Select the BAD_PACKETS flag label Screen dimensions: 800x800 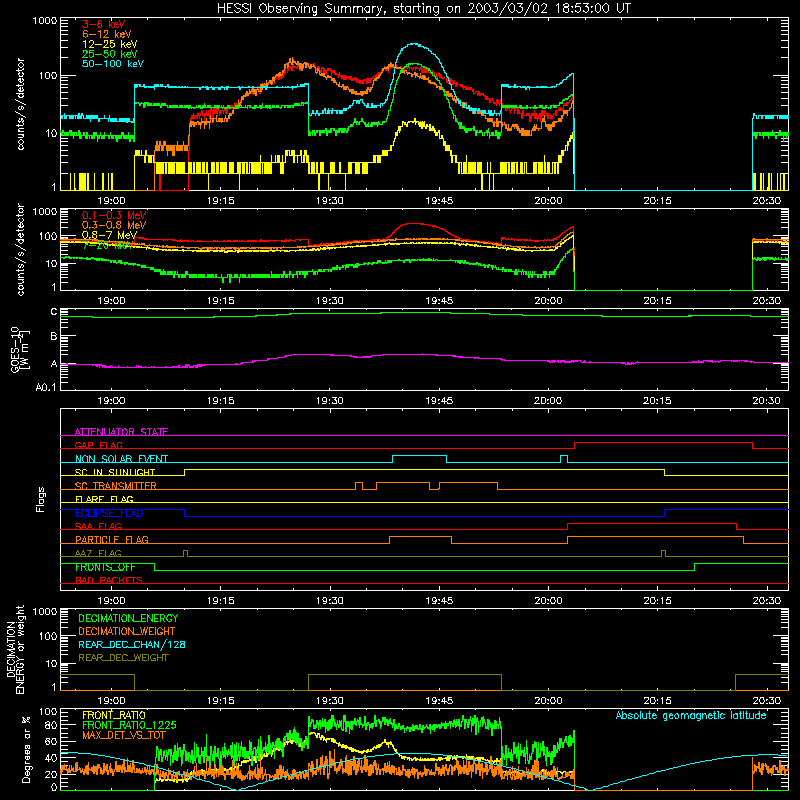point(109,580)
